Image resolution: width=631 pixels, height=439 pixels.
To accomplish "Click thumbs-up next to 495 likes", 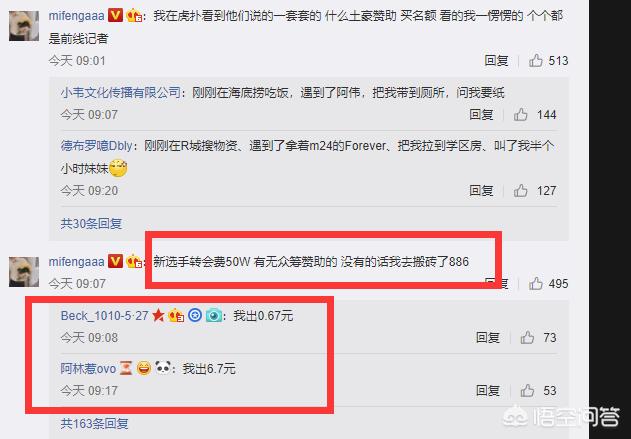I will [x=536, y=283].
